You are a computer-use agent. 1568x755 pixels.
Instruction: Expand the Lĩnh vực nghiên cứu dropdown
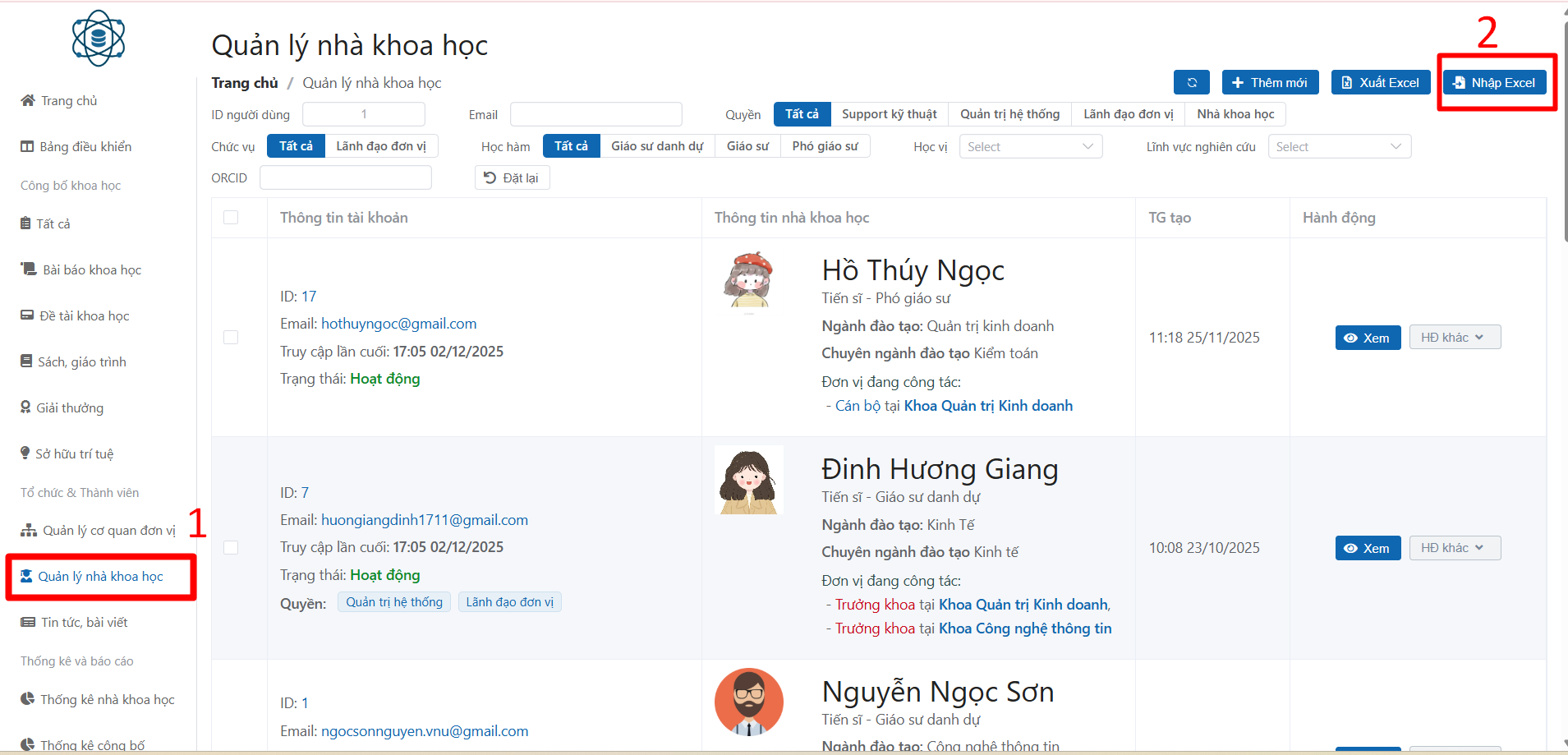[x=1339, y=147]
